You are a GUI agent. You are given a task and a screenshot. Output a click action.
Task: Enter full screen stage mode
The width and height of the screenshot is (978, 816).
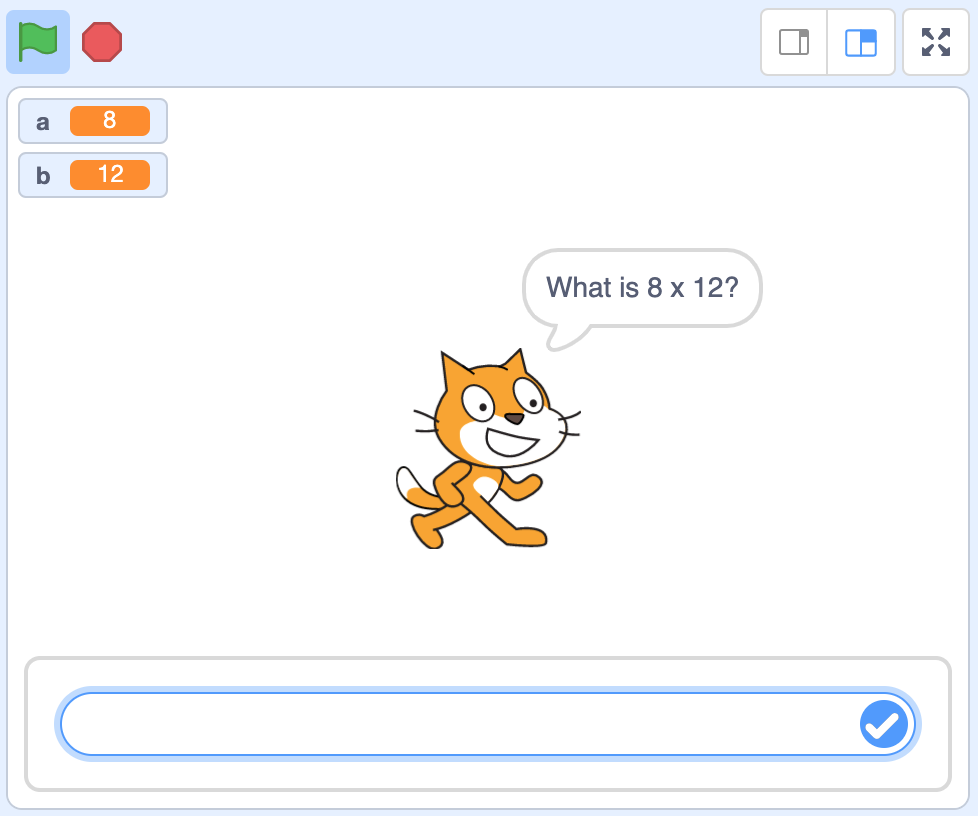[936, 42]
